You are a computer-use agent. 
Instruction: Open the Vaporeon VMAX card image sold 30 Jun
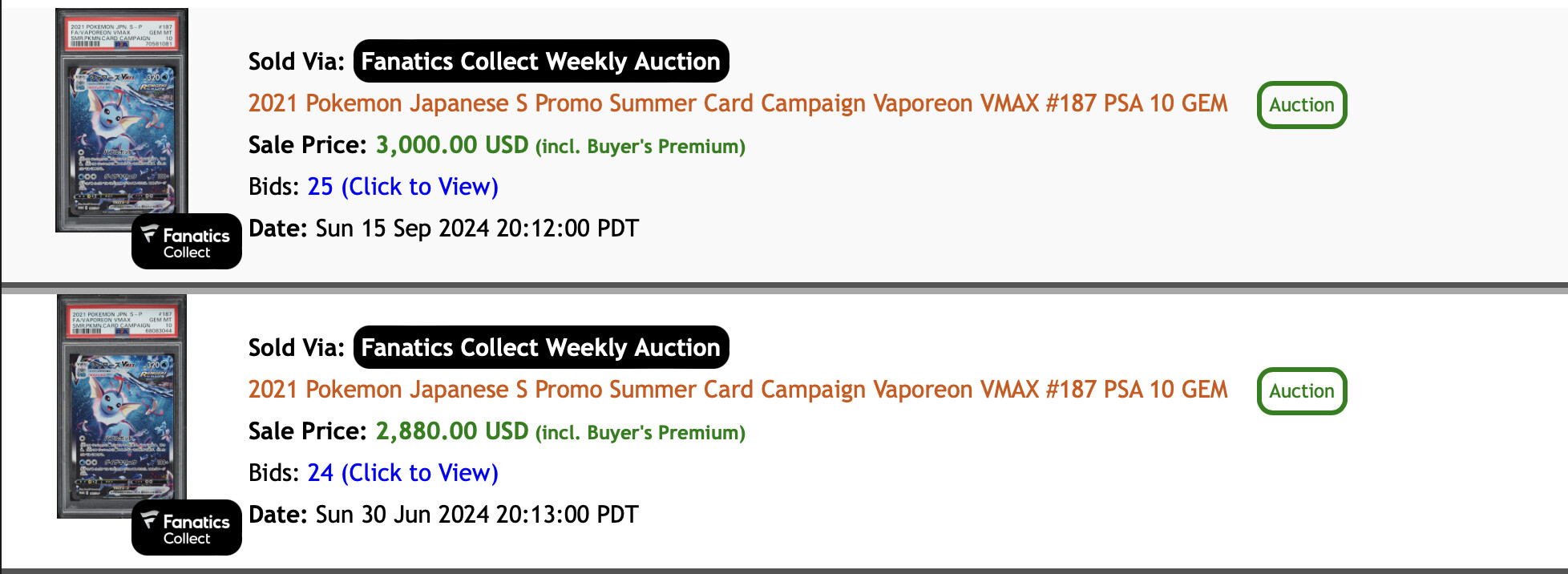coord(122,406)
